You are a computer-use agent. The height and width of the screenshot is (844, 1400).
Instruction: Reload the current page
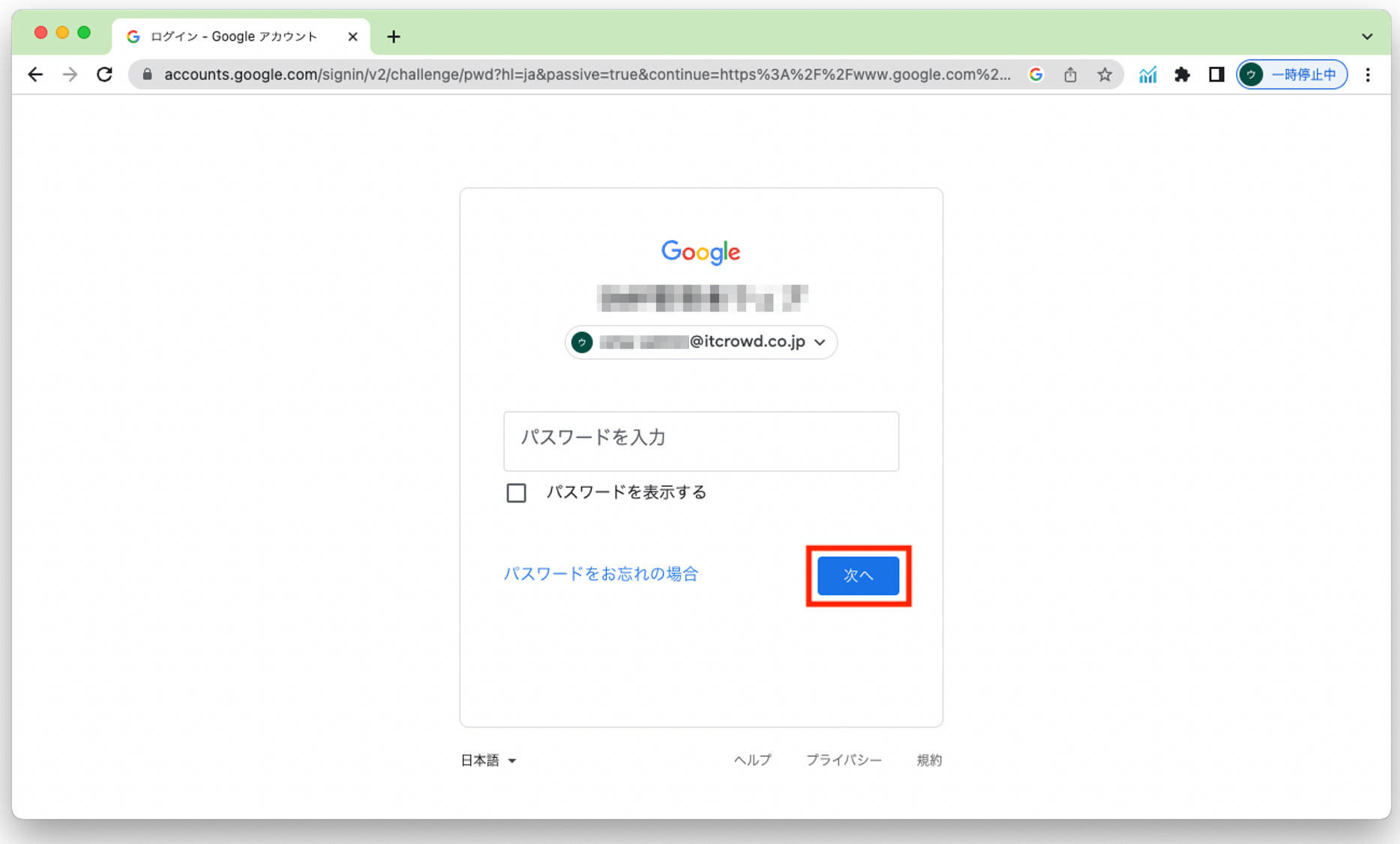point(105,74)
